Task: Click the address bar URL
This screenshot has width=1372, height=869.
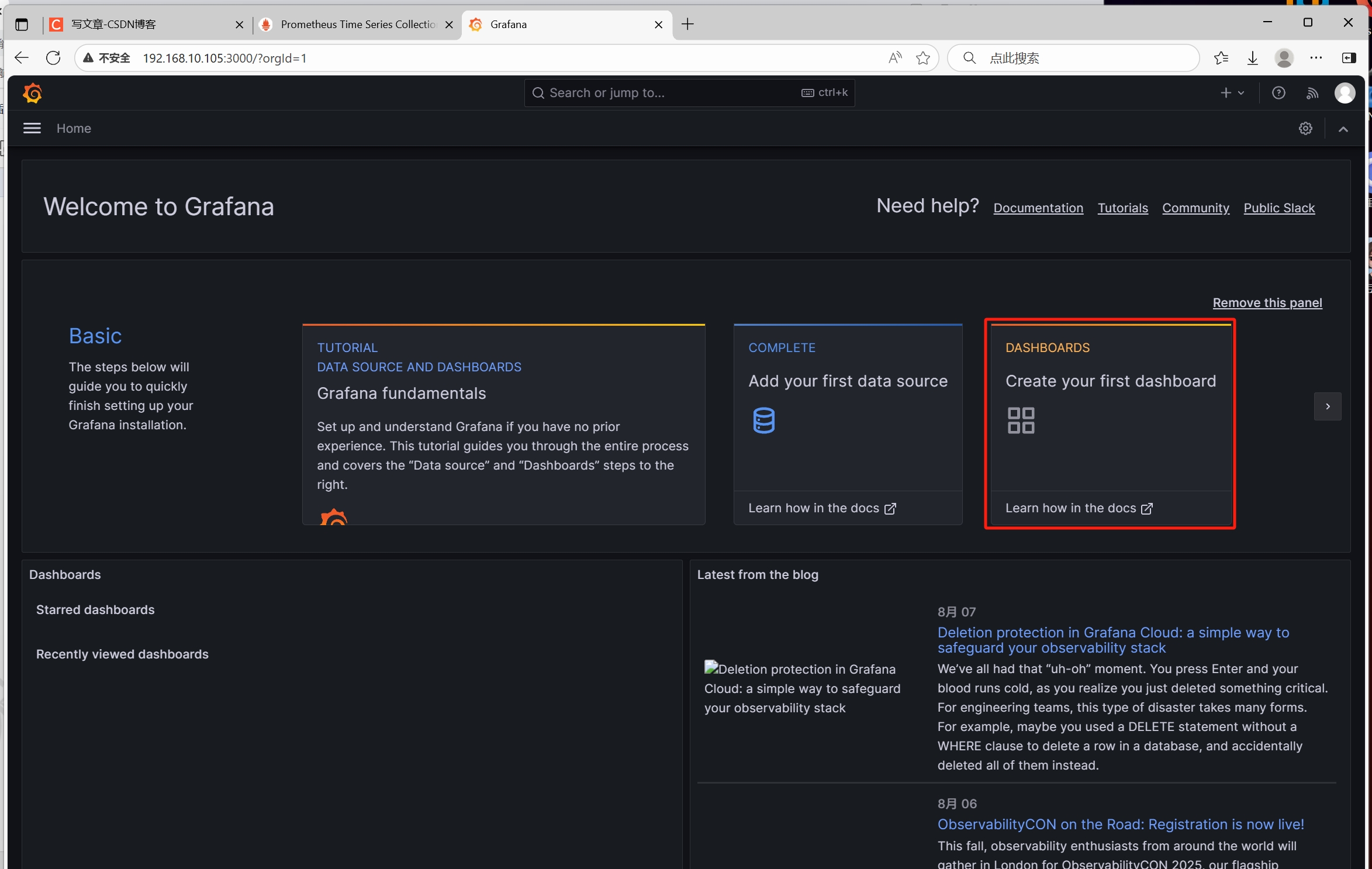Action: pos(225,58)
